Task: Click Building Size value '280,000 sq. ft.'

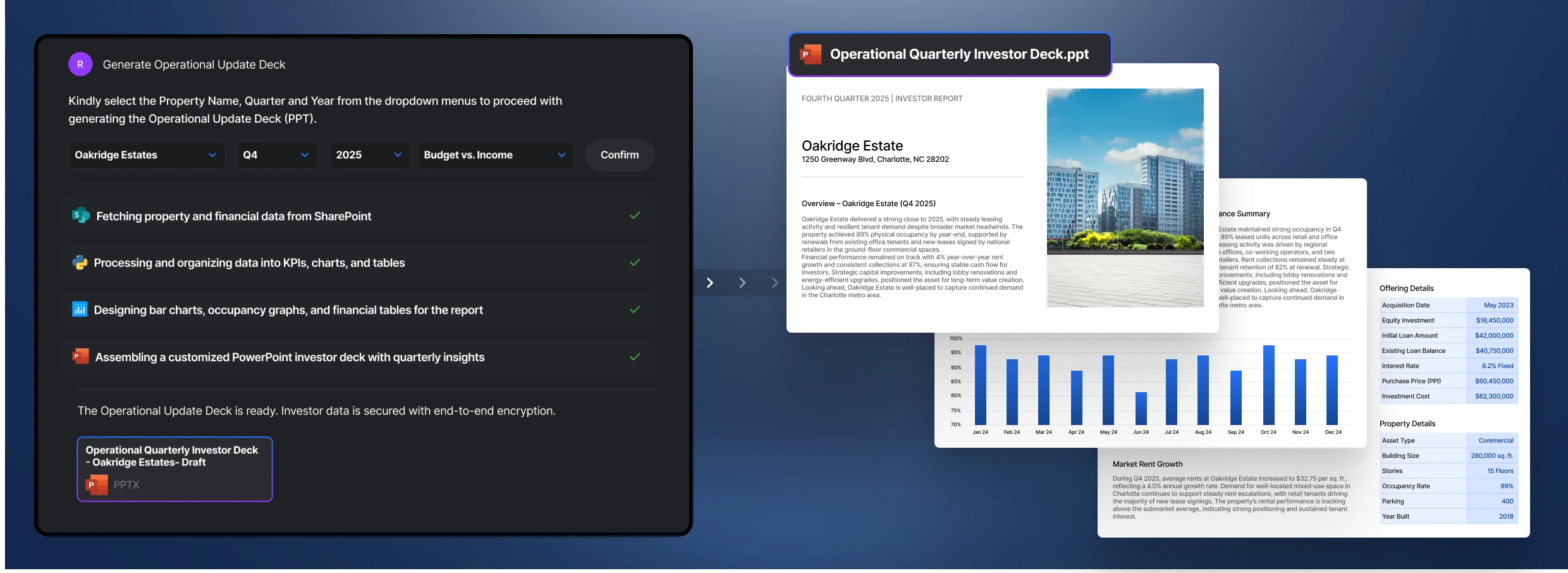Action: click(1491, 456)
